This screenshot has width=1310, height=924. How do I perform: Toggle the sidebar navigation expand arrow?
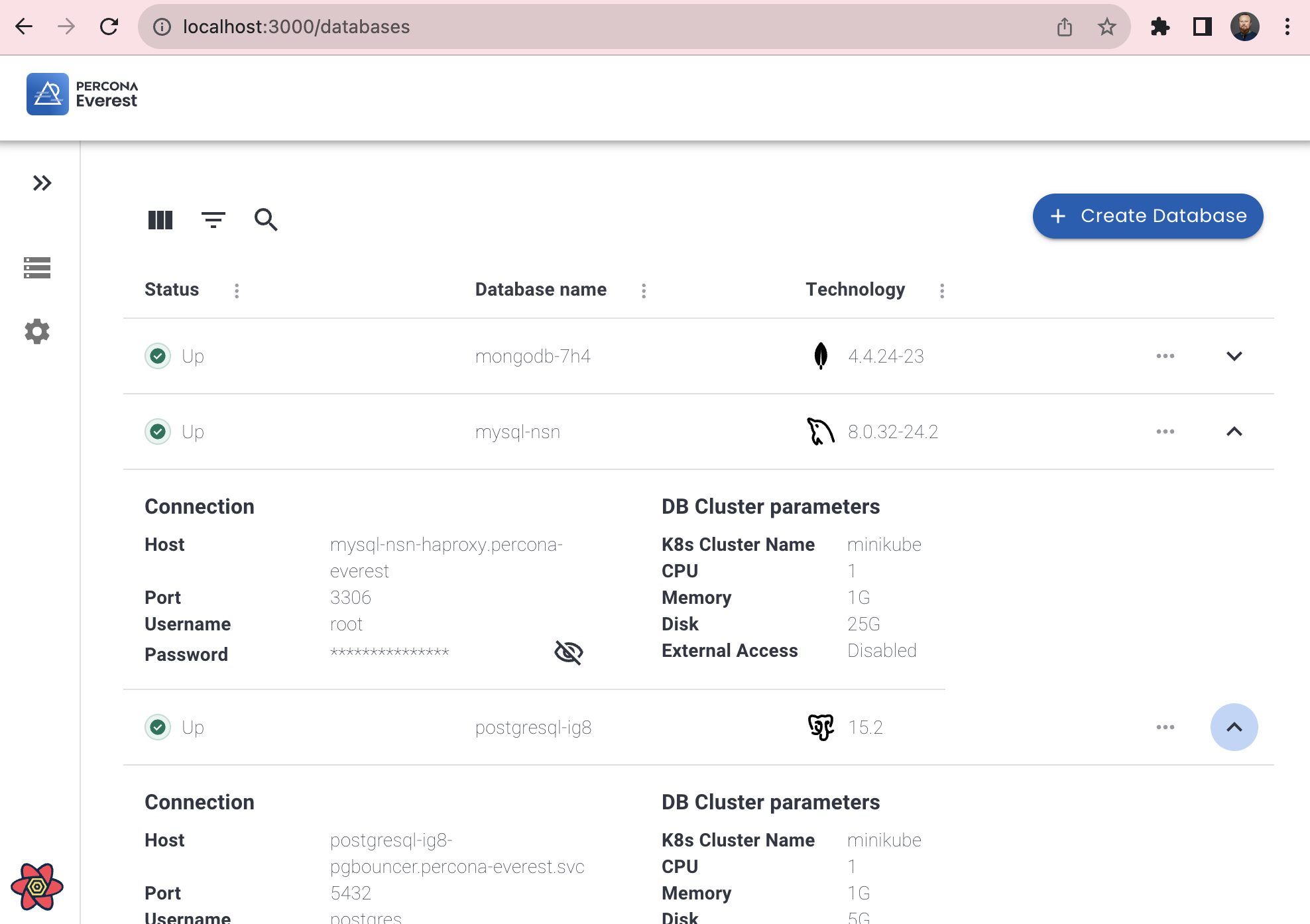tap(42, 182)
